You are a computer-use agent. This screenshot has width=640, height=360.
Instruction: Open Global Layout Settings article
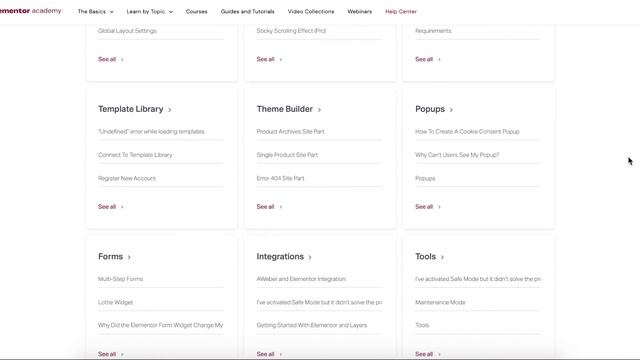pyautogui.click(x=127, y=31)
